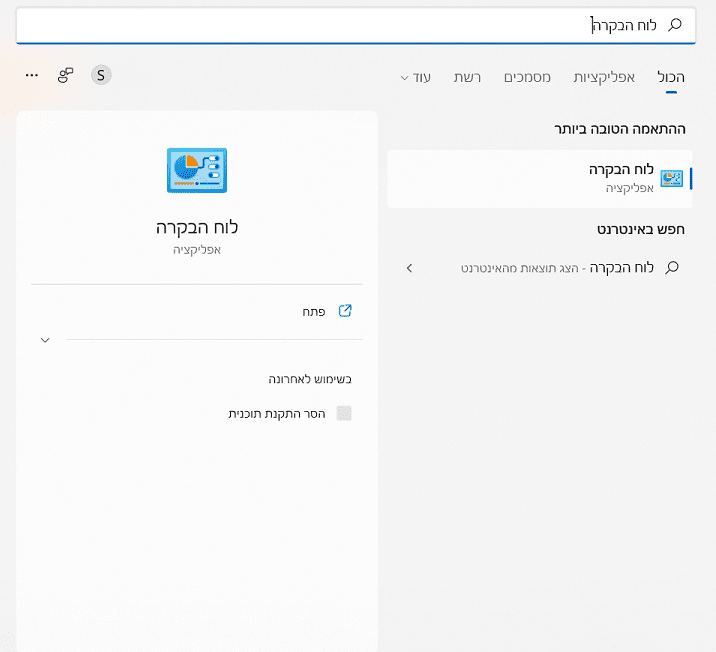
Task: Click the לוח הבקרה title in preview pane
Action: 197,227
